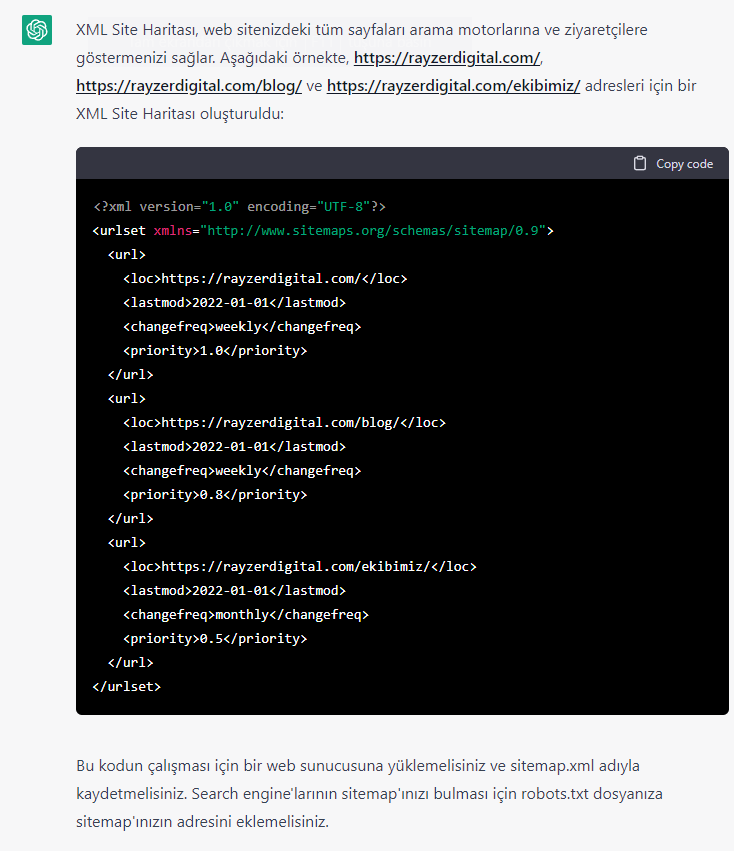Click the XML declaration line with encoding UTF-8
734x851 pixels.
pos(239,207)
